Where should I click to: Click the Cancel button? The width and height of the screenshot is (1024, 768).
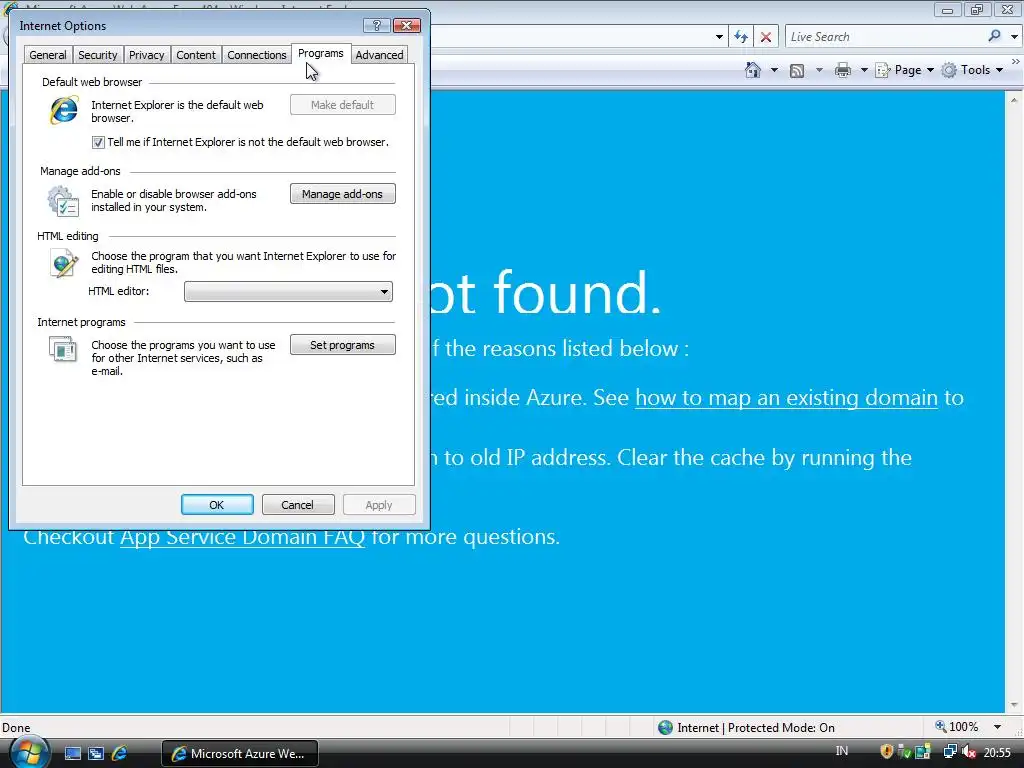298,505
